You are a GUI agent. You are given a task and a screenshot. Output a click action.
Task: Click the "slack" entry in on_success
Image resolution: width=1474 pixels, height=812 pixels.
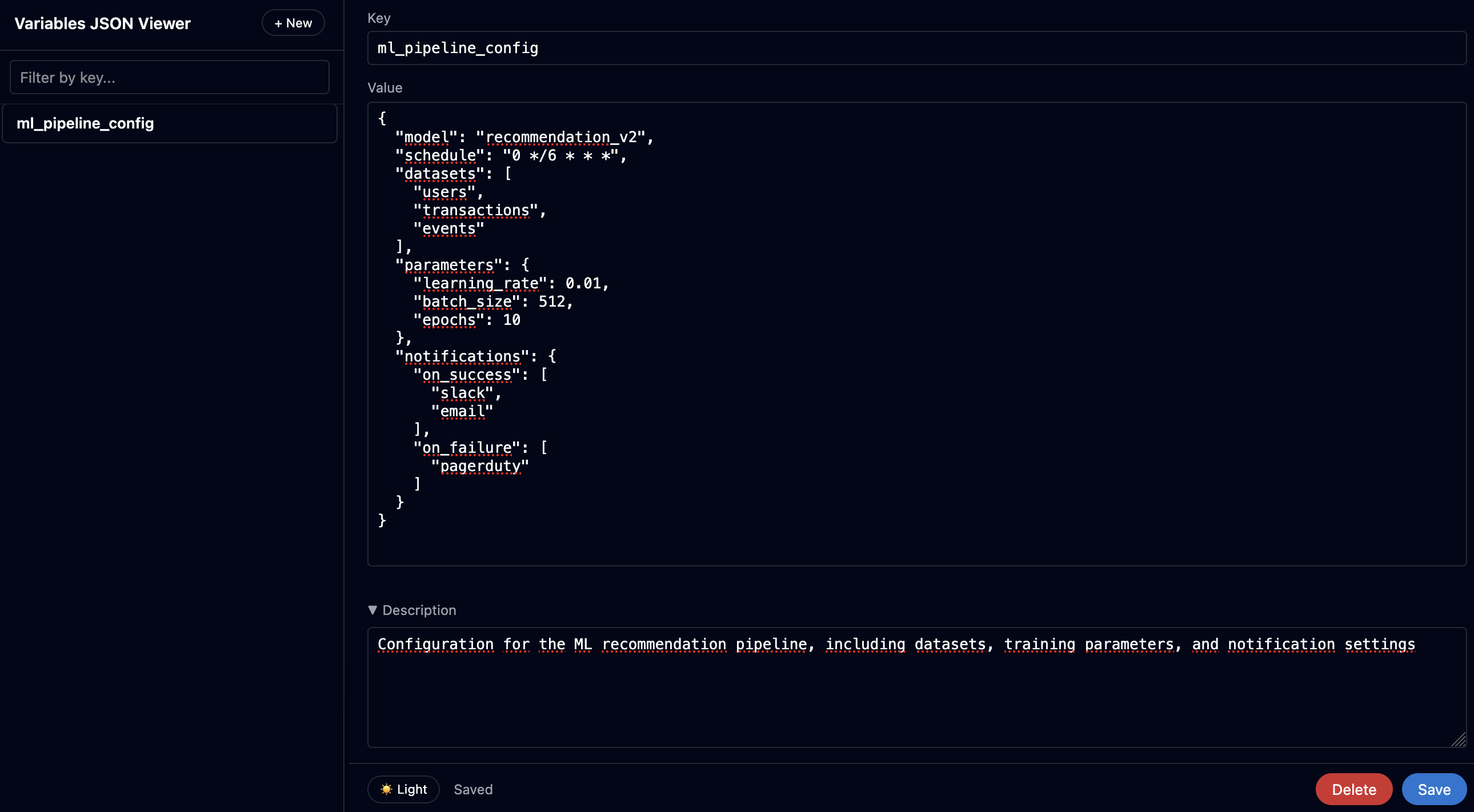coord(462,393)
